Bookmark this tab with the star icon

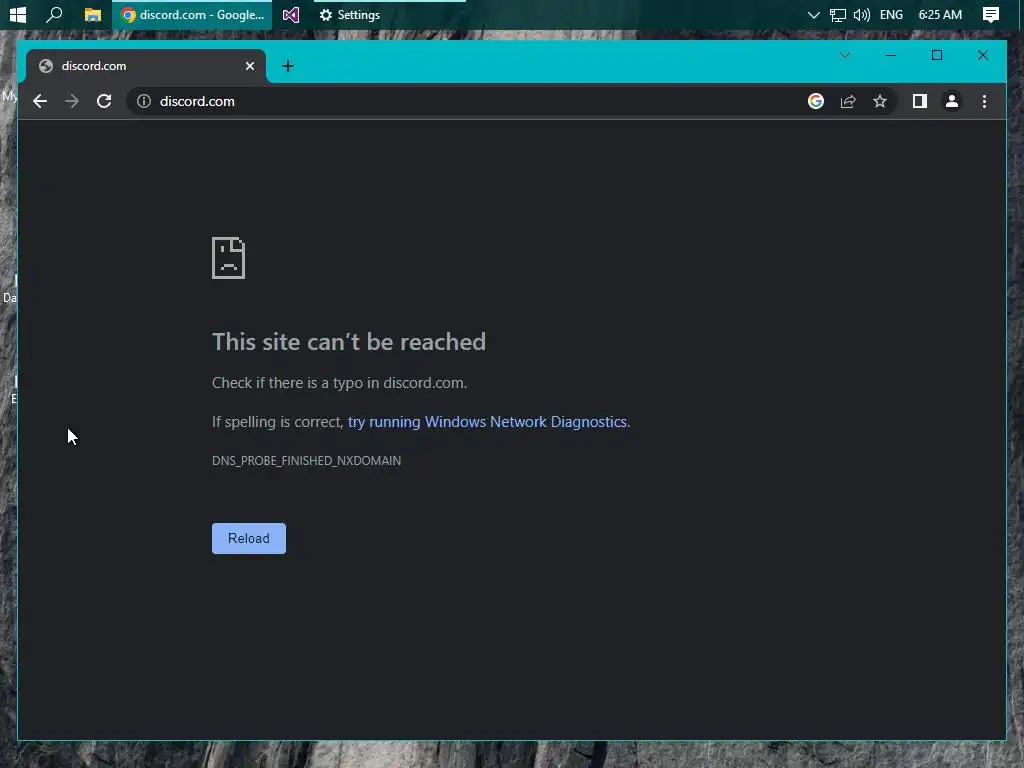[880, 101]
